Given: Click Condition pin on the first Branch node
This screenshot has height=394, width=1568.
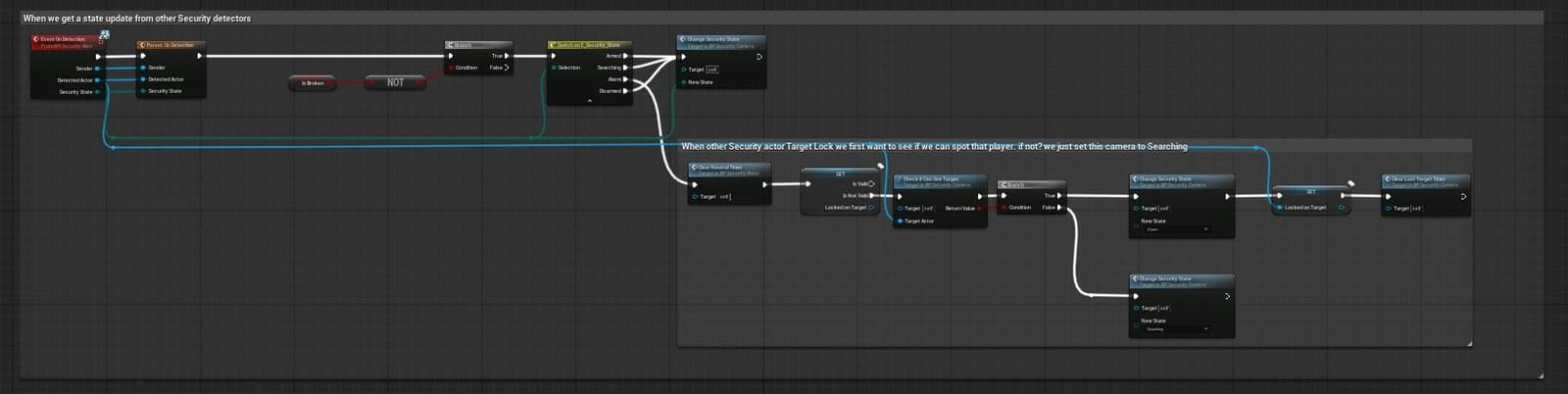Looking at the screenshot, I should click(451, 68).
